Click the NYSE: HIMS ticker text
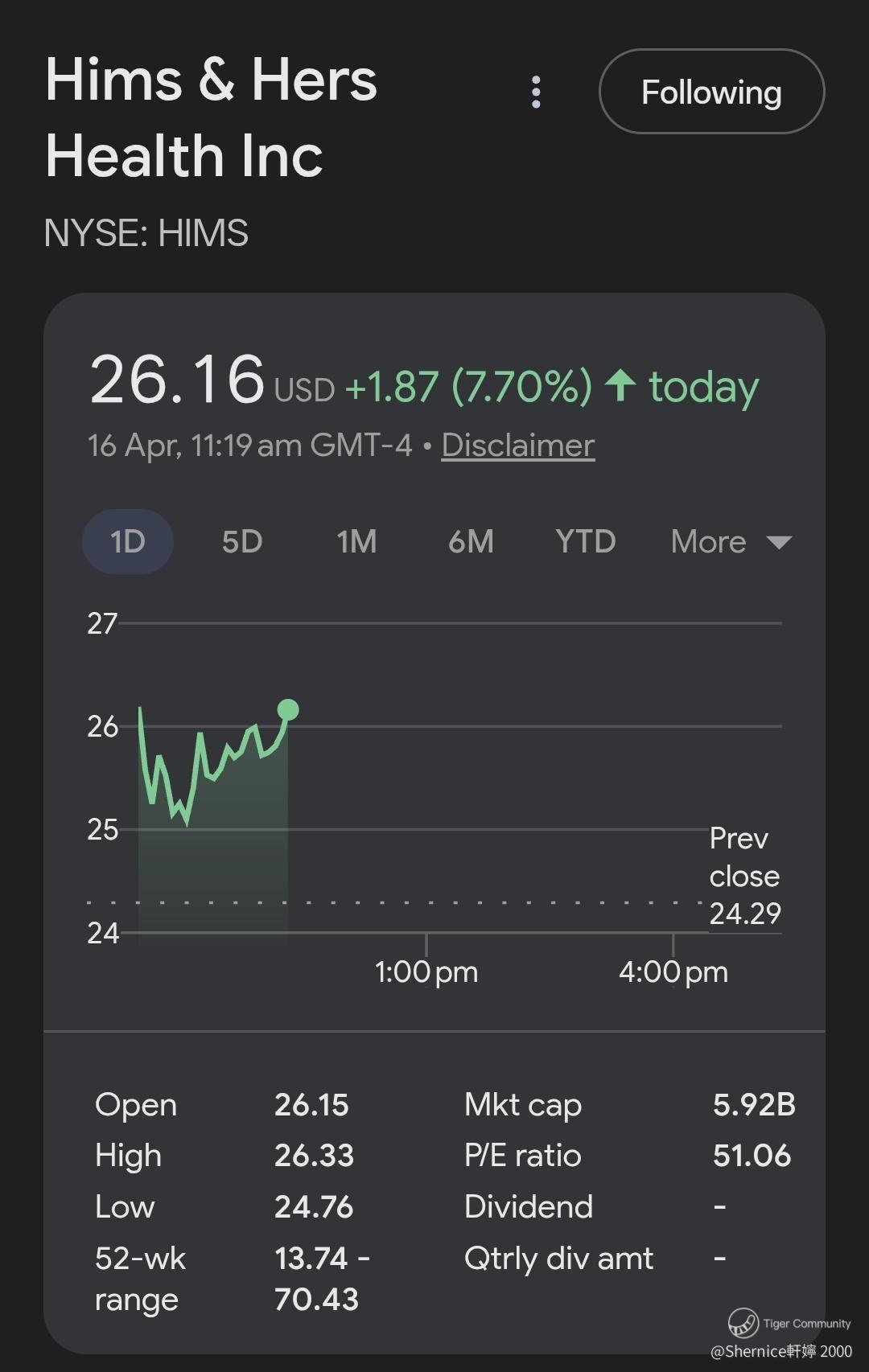 146,233
